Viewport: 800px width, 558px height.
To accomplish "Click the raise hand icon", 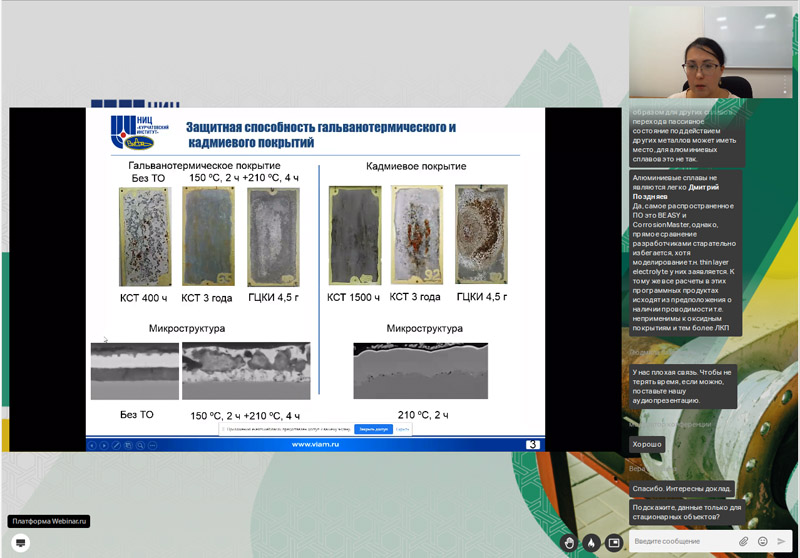I will [569, 542].
